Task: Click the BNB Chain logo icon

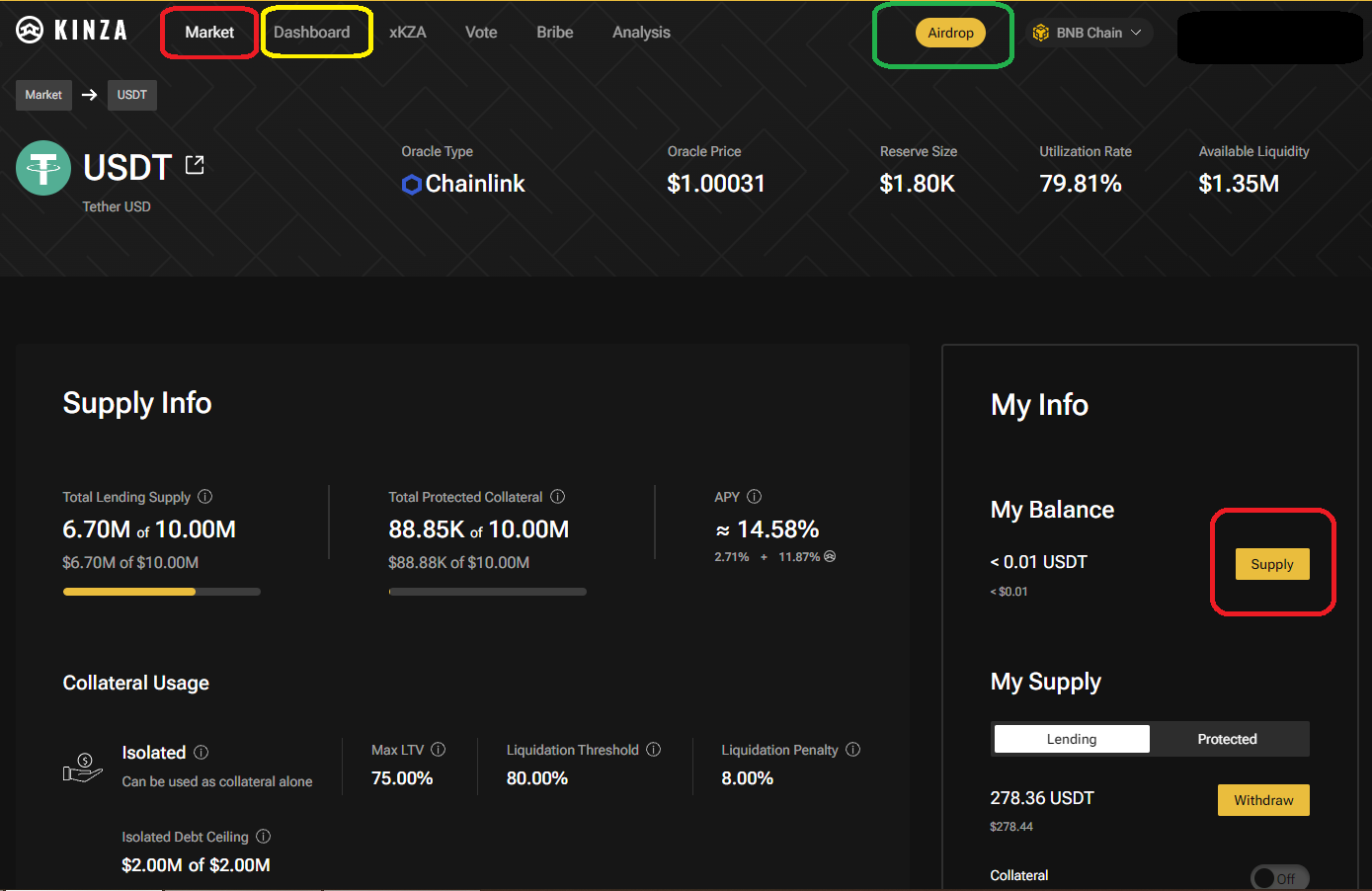Action: [1040, 33]
